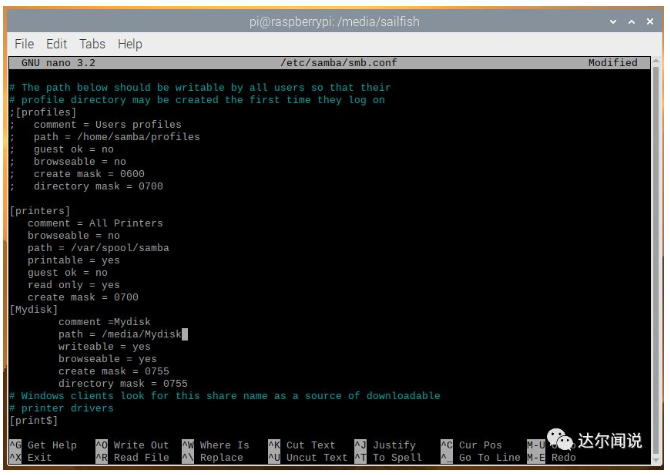
Task: Click the Cut Text shortcut label
Action: click(310, 445)
